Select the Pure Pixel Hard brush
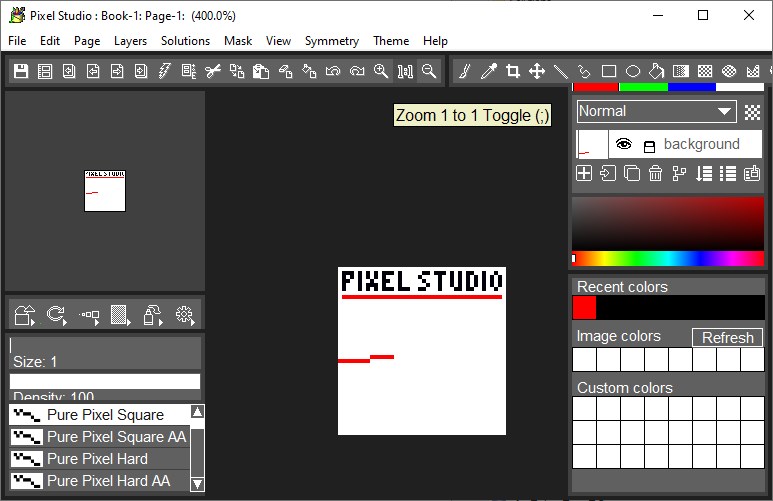The height and width of the screenshot is (501, 773). pos(99,459)
